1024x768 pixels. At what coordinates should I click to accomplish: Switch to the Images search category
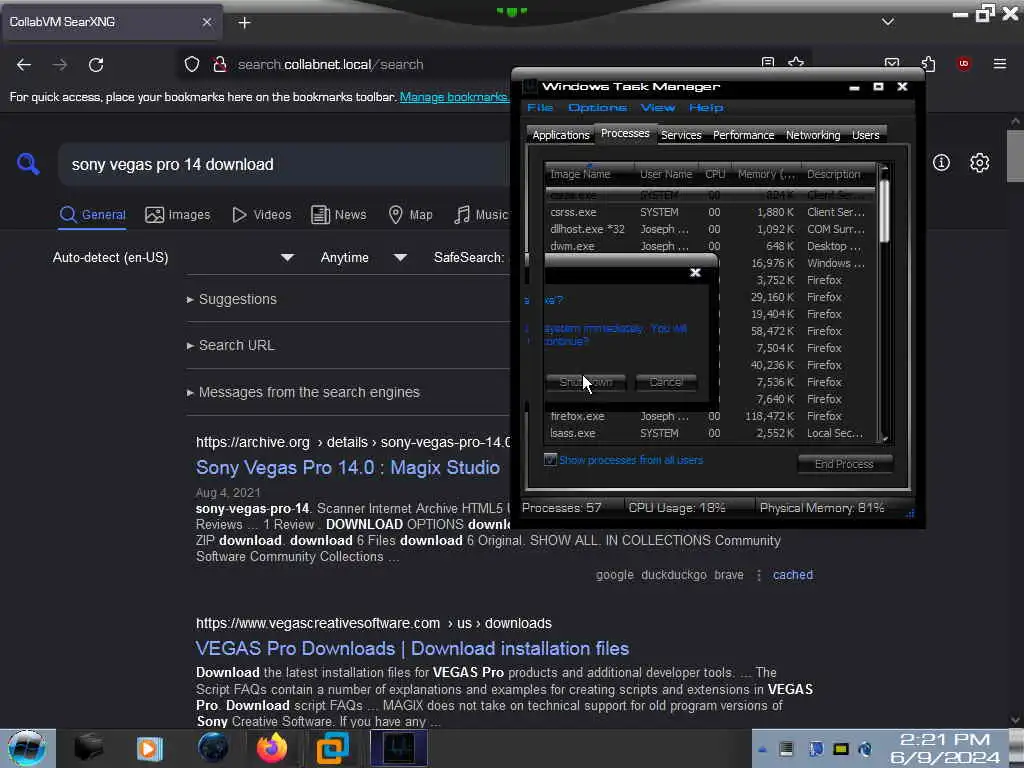pos(178,214)
